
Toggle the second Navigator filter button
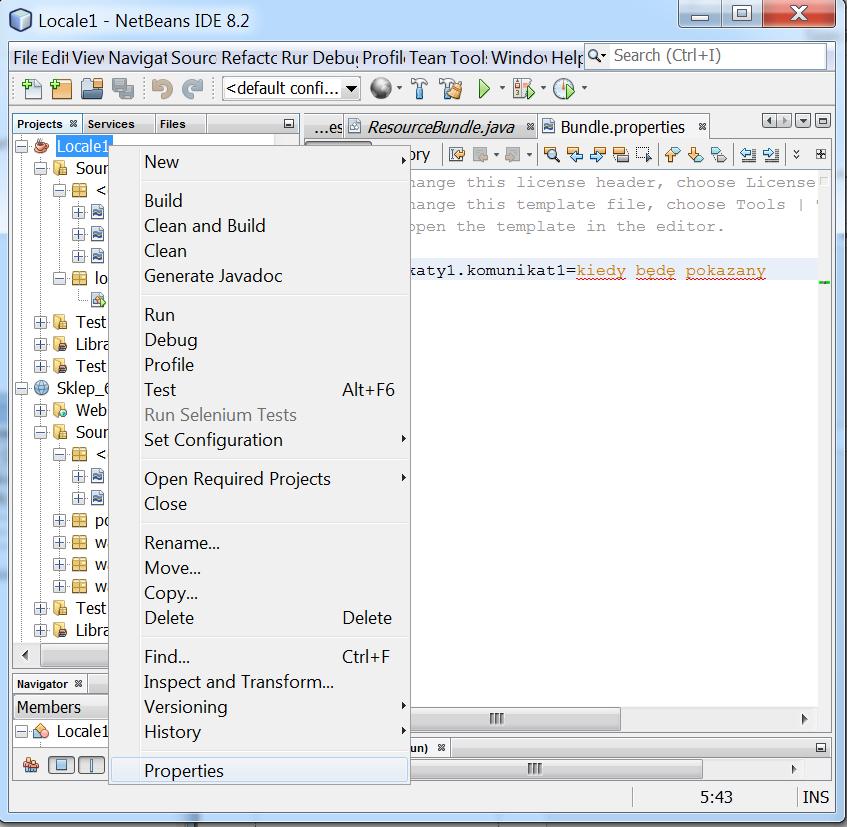click(91, 765)
